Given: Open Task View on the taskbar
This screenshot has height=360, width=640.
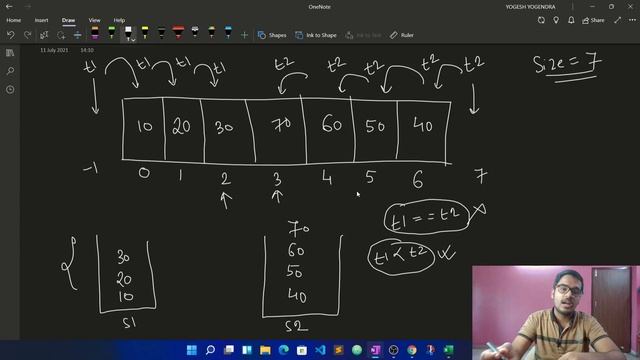Looking at the screenshot, I should [x=229, y=350].
